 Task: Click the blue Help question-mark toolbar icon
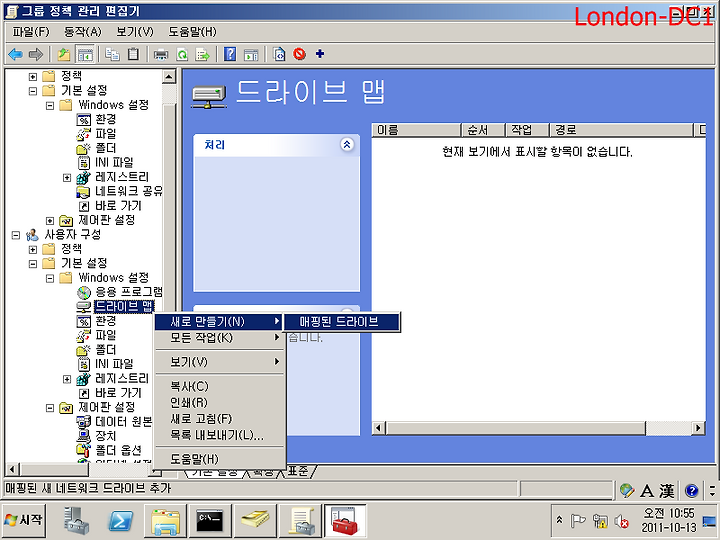pyautogui.click(x=230, y=55)
